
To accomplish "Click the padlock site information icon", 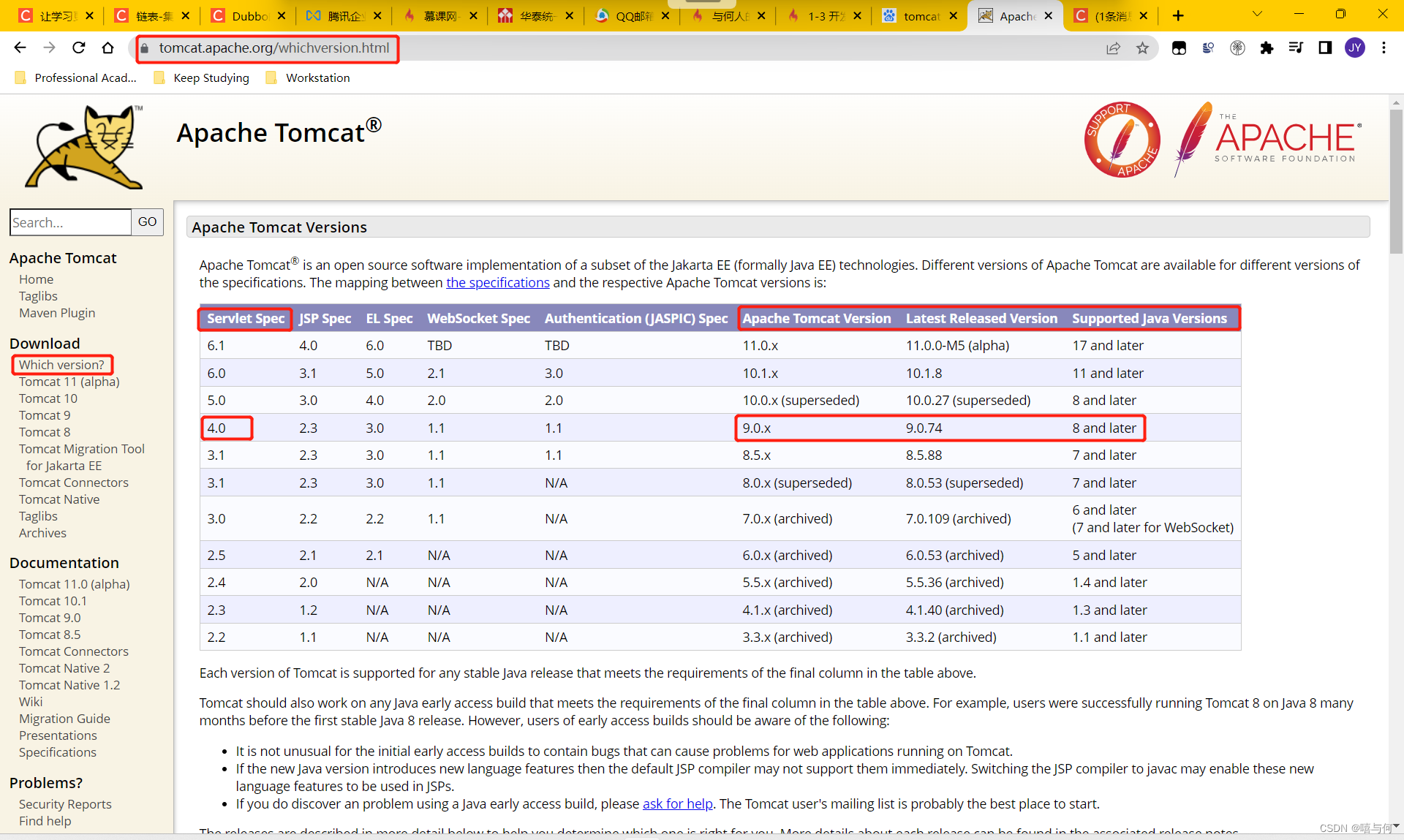I will 145,49.
